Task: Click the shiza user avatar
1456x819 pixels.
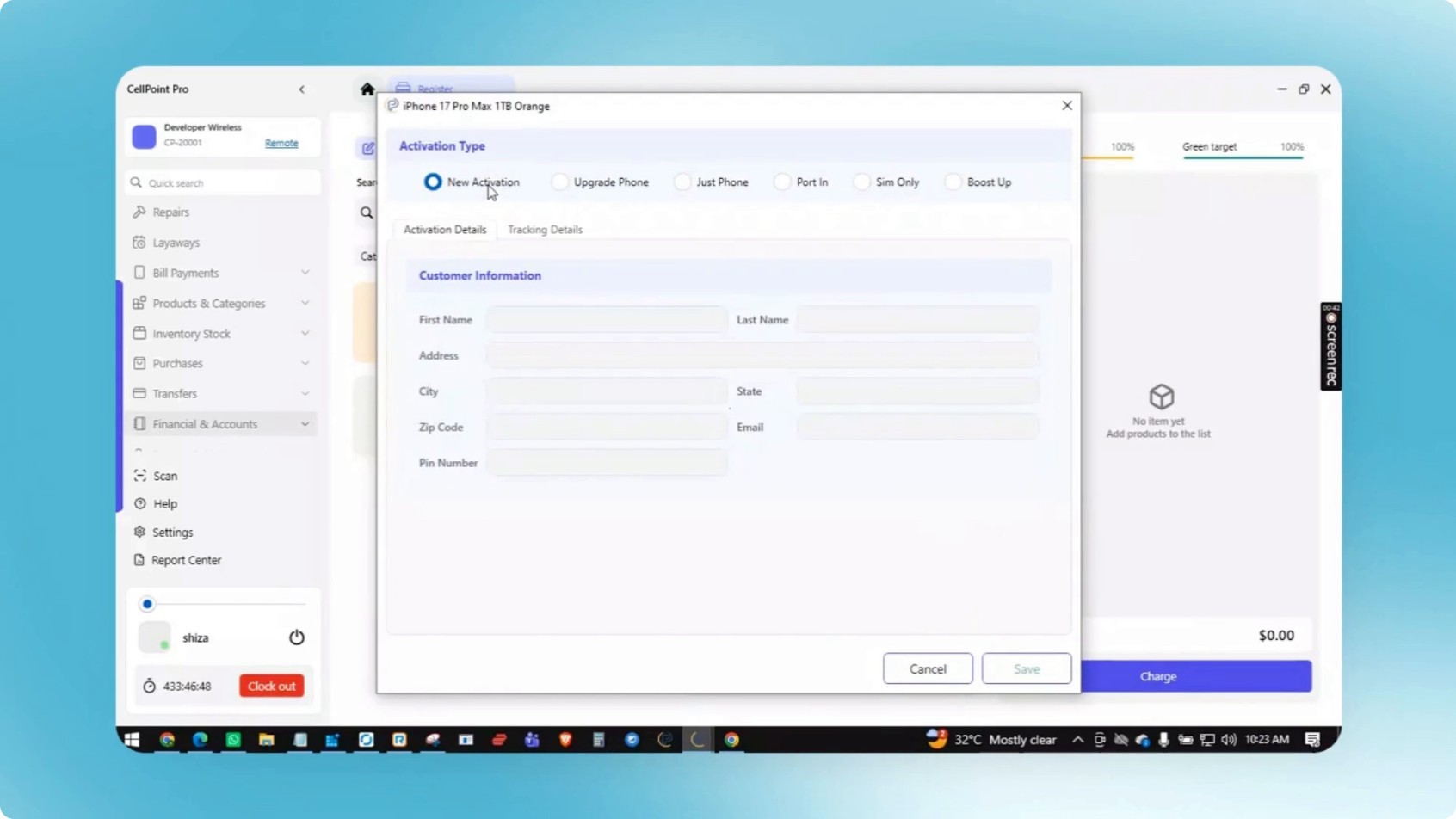Action: pos(155,637)
